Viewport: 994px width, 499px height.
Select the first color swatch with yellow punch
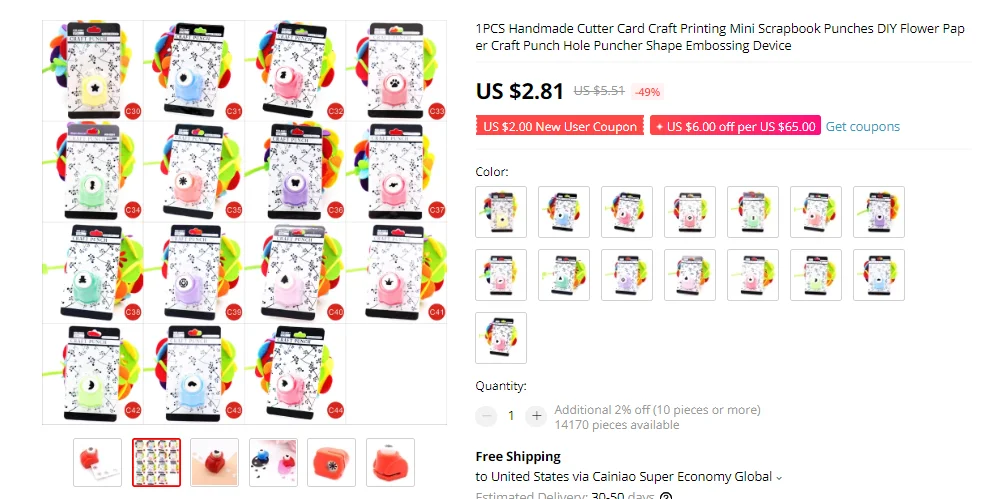tap(501, 212)
